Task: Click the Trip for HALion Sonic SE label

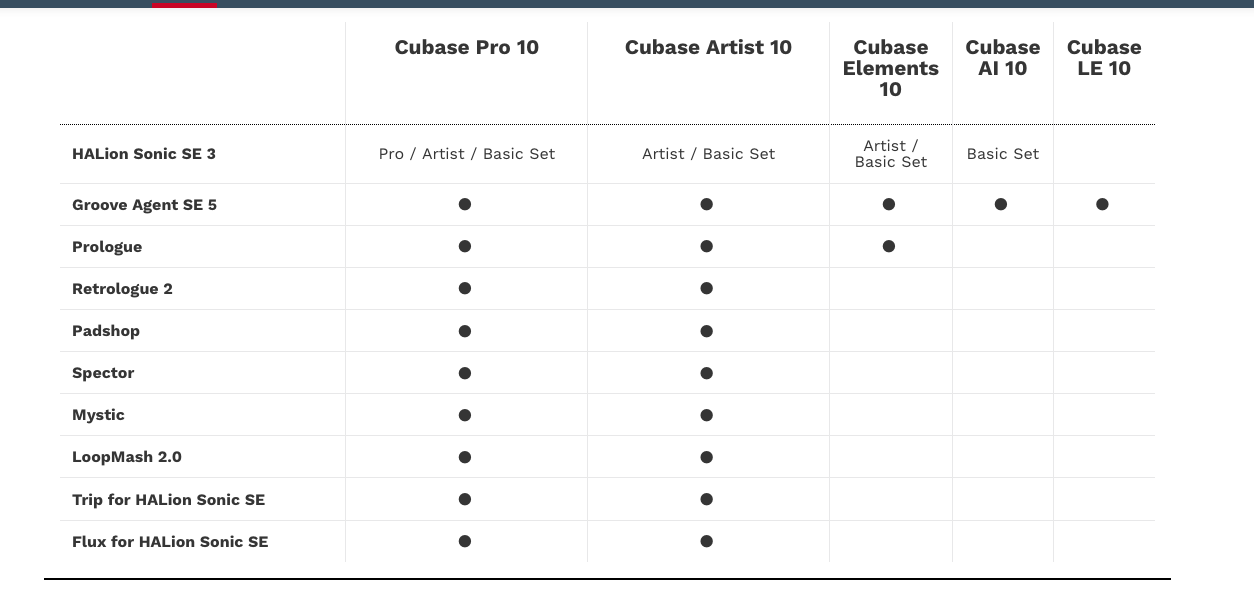Action: [168, 499]
